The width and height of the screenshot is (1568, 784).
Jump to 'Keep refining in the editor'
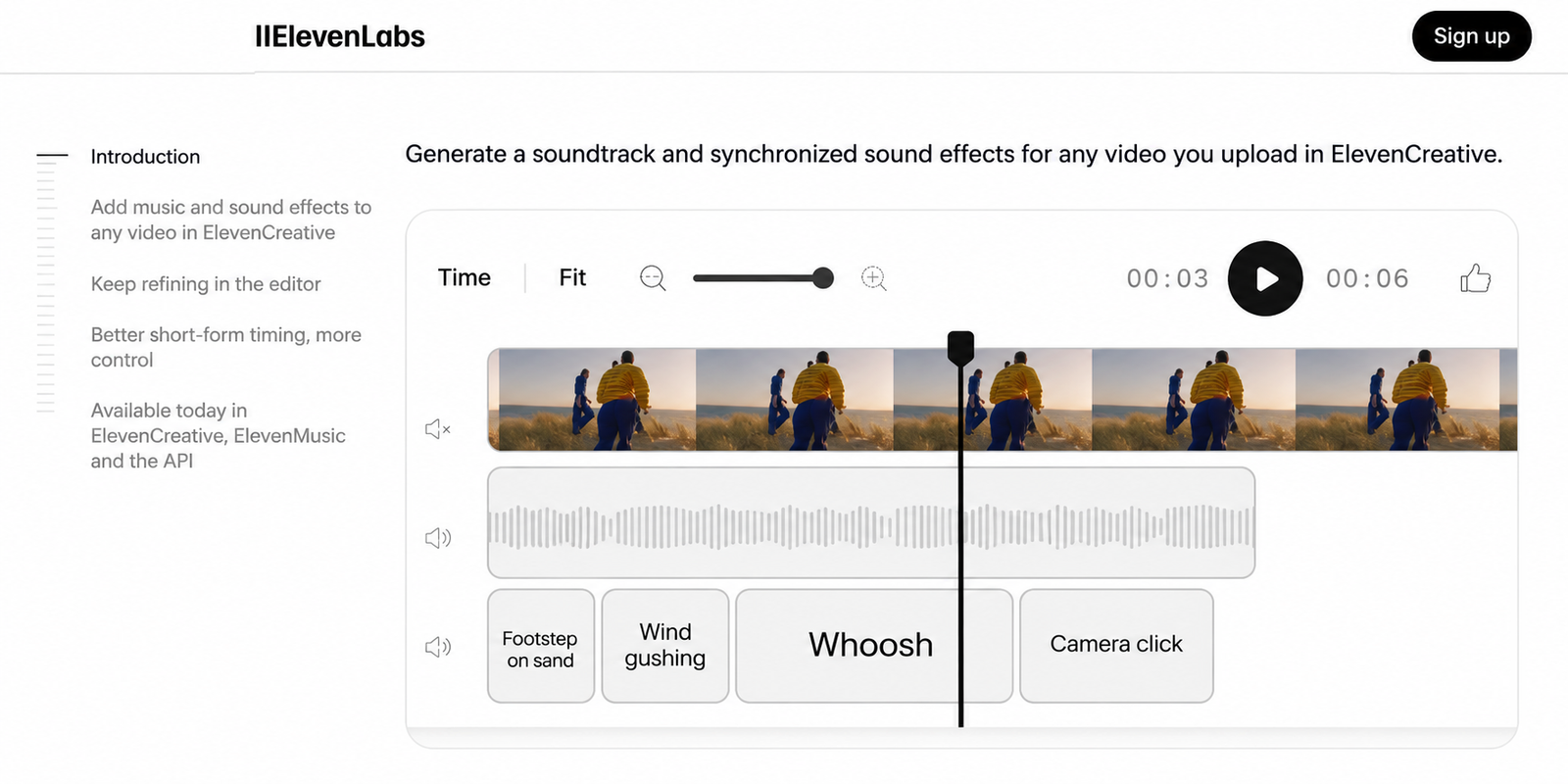[206, 284]
